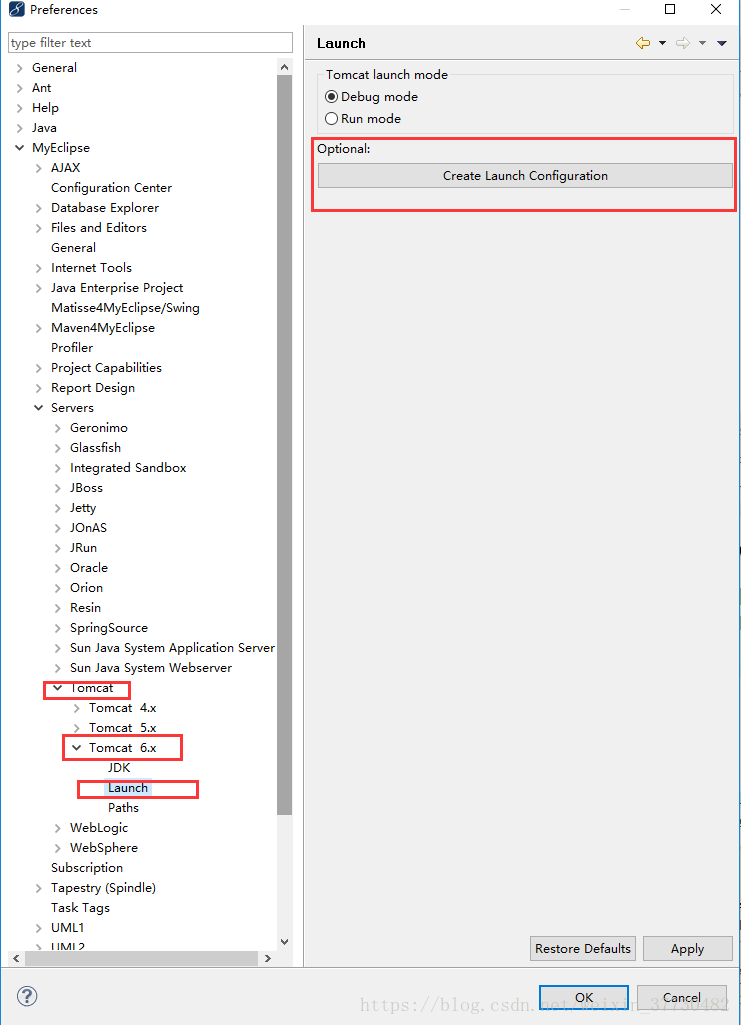Viewport: 741px width, 1025px height.
Task: Expand the AJAX node
Action: coord(39,168)
